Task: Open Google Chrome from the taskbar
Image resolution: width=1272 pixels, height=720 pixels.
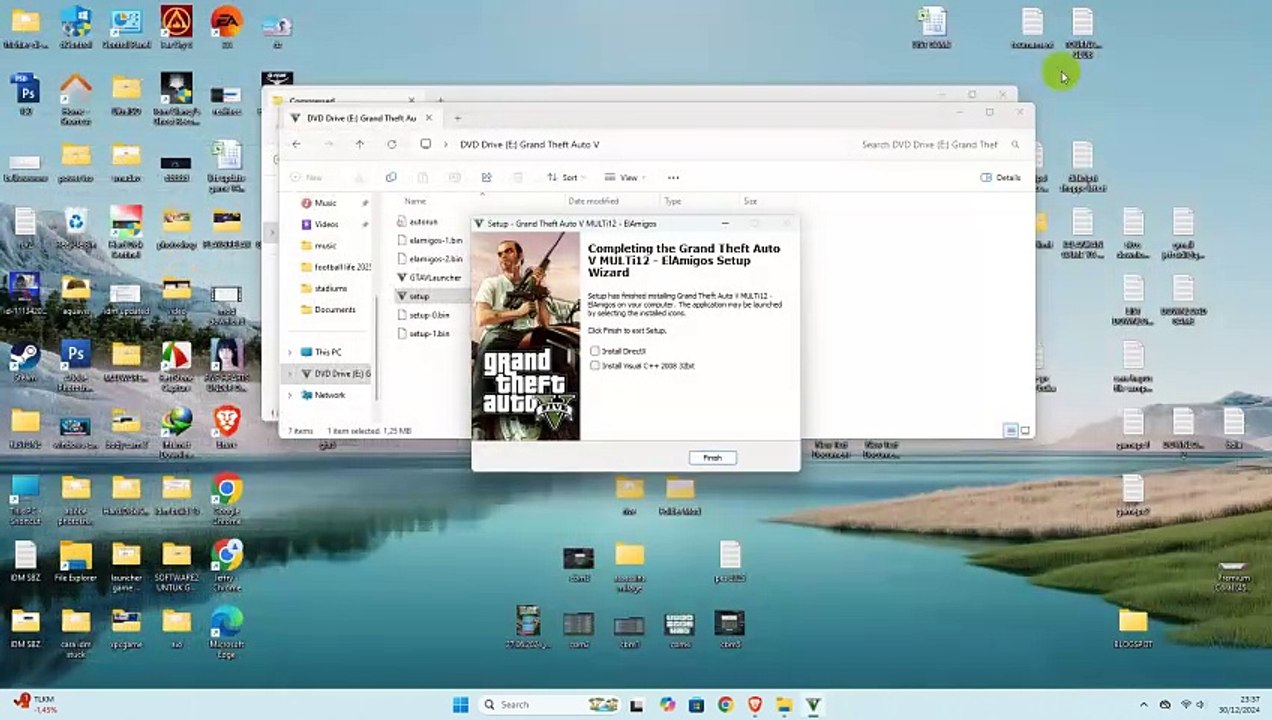Action: coord(725,705)
